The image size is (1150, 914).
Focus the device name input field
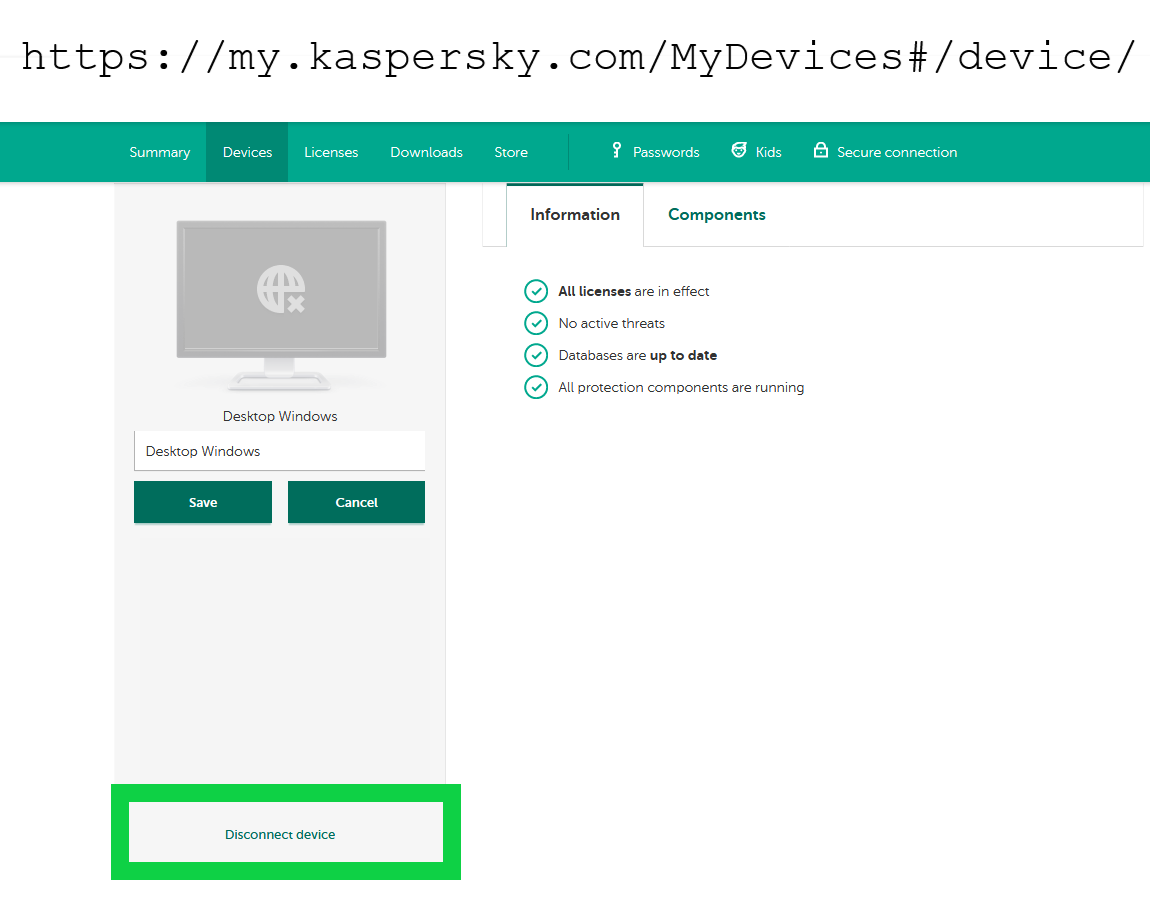pyautogui.click(x=279, y=451)
